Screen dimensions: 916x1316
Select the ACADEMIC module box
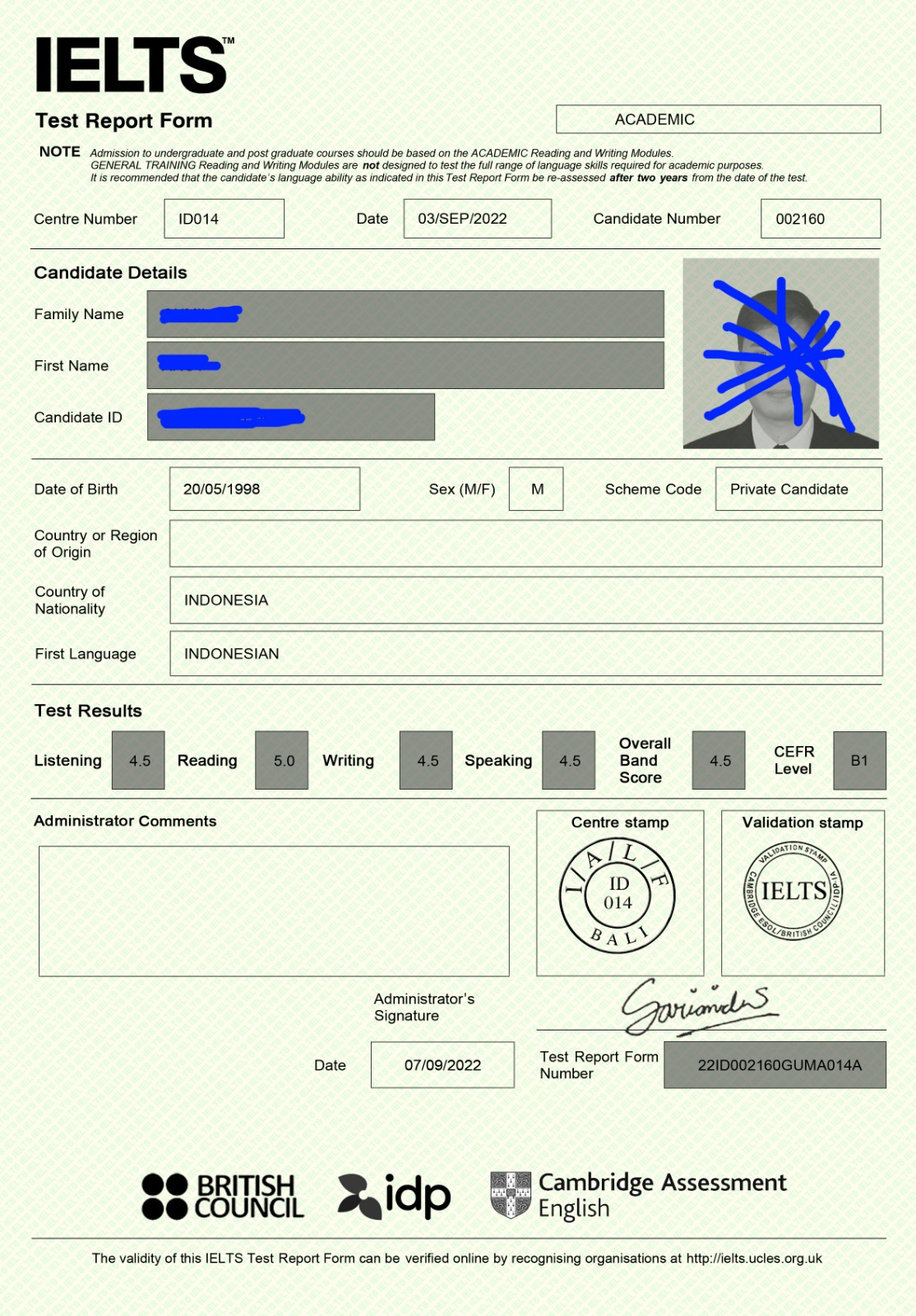coord(718,119)
